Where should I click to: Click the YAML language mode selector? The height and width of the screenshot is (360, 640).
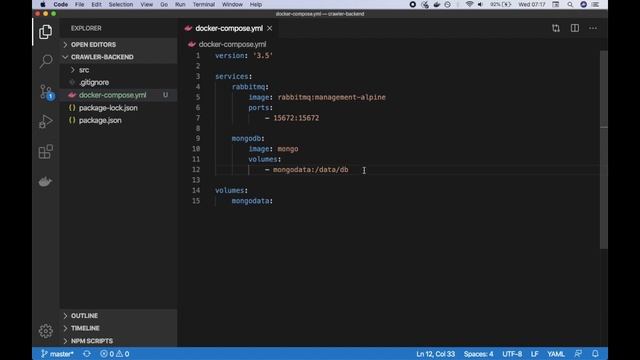coord(556,354)
